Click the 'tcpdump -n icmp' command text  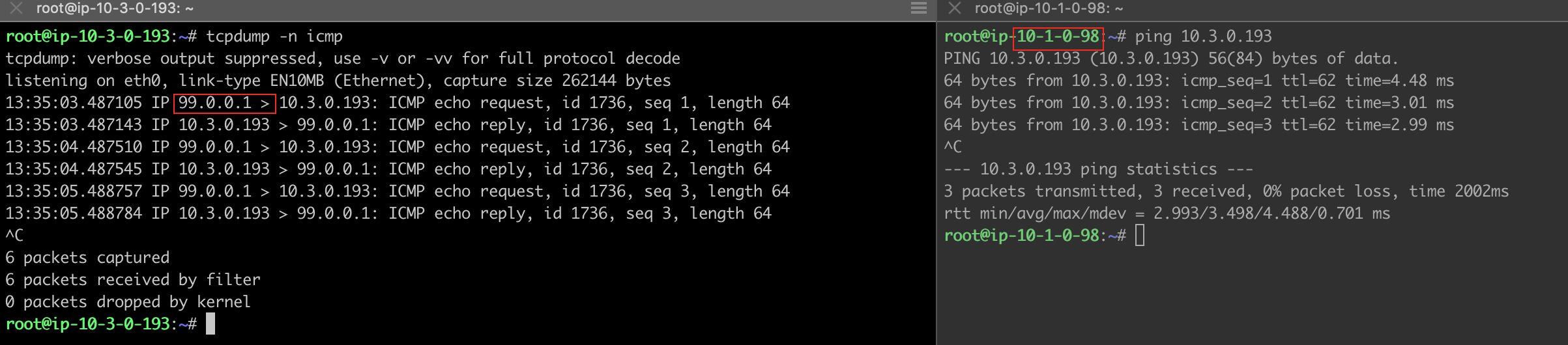pos(274,36)
